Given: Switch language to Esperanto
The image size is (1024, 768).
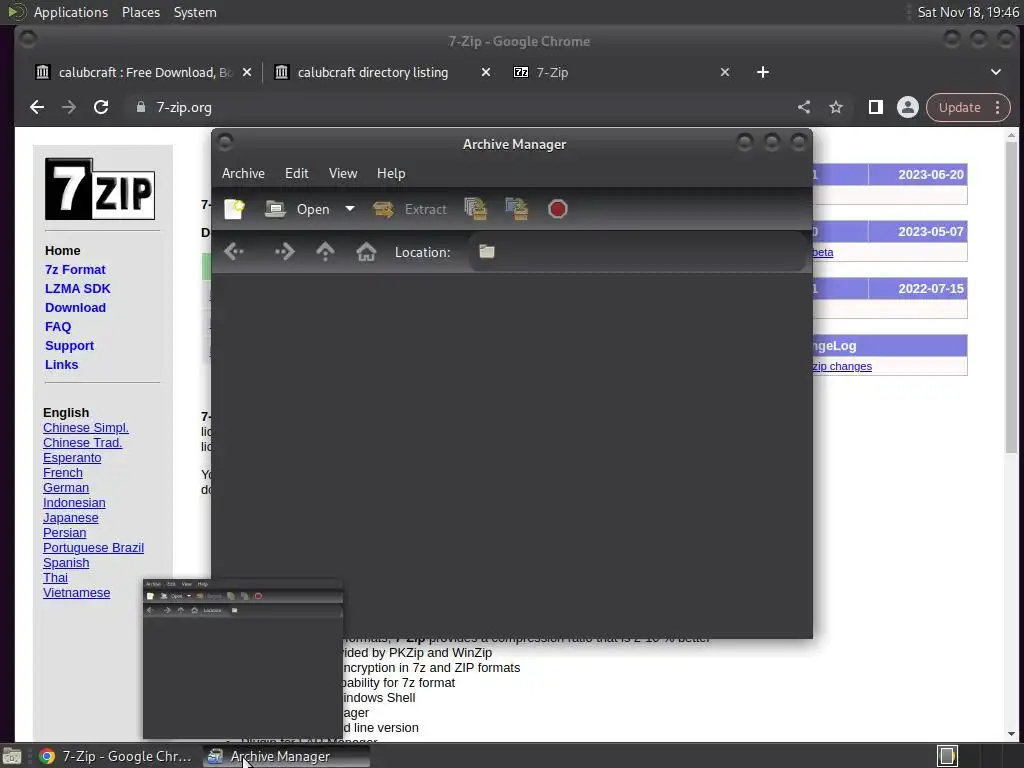Looking at the screenshot, I should click(72, 458).
